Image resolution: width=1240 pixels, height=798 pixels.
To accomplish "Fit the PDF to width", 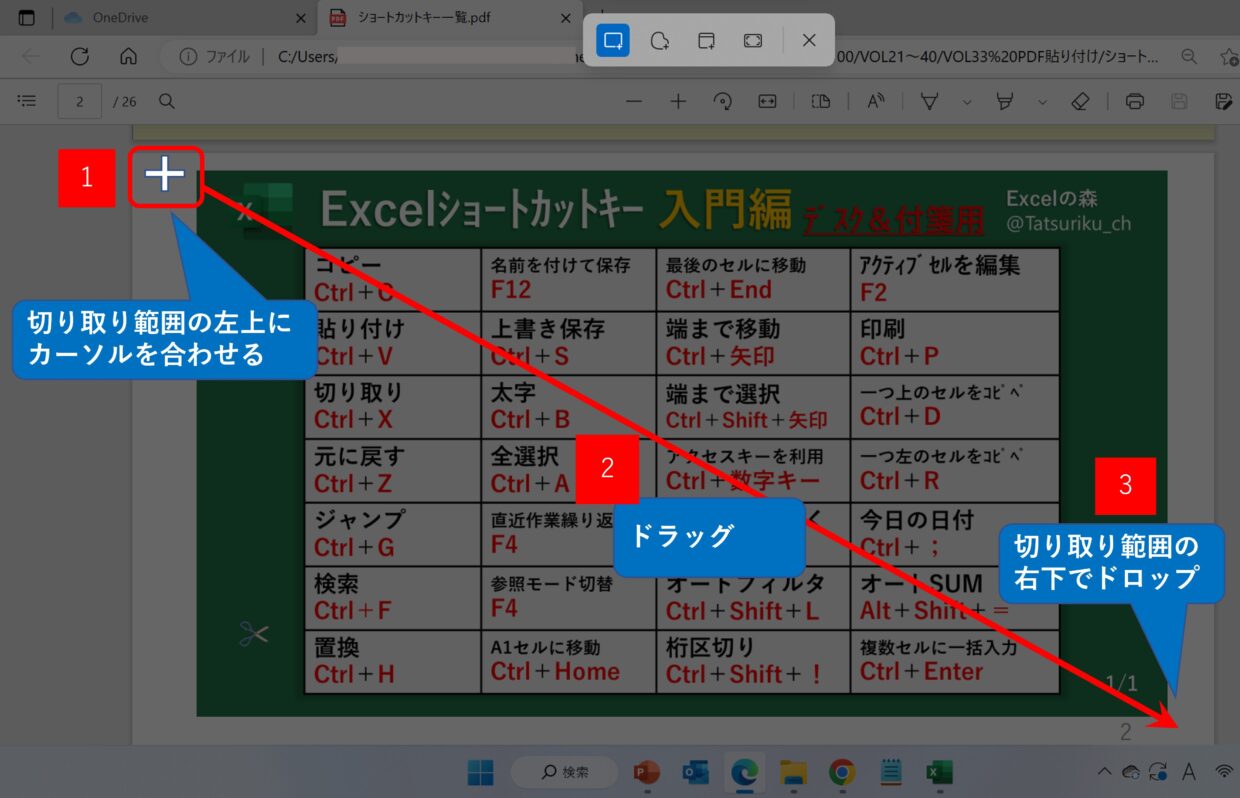I will pyautogui.click(x=767, y=101).
